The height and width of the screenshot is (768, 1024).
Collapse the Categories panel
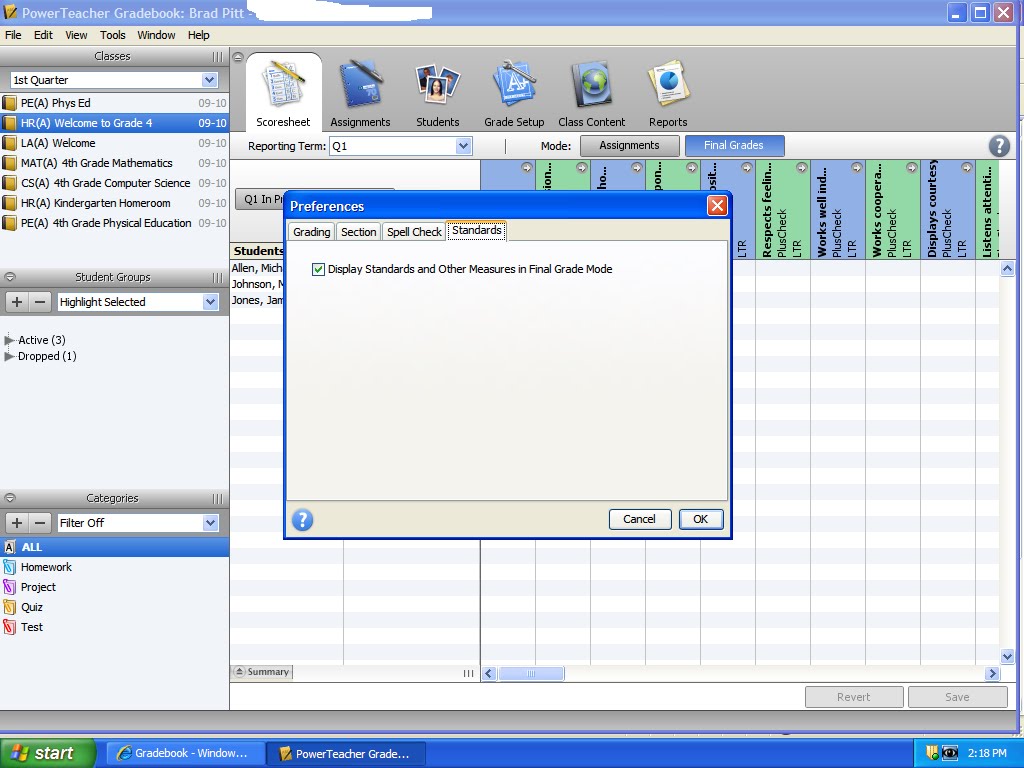[x=9, y=498]
